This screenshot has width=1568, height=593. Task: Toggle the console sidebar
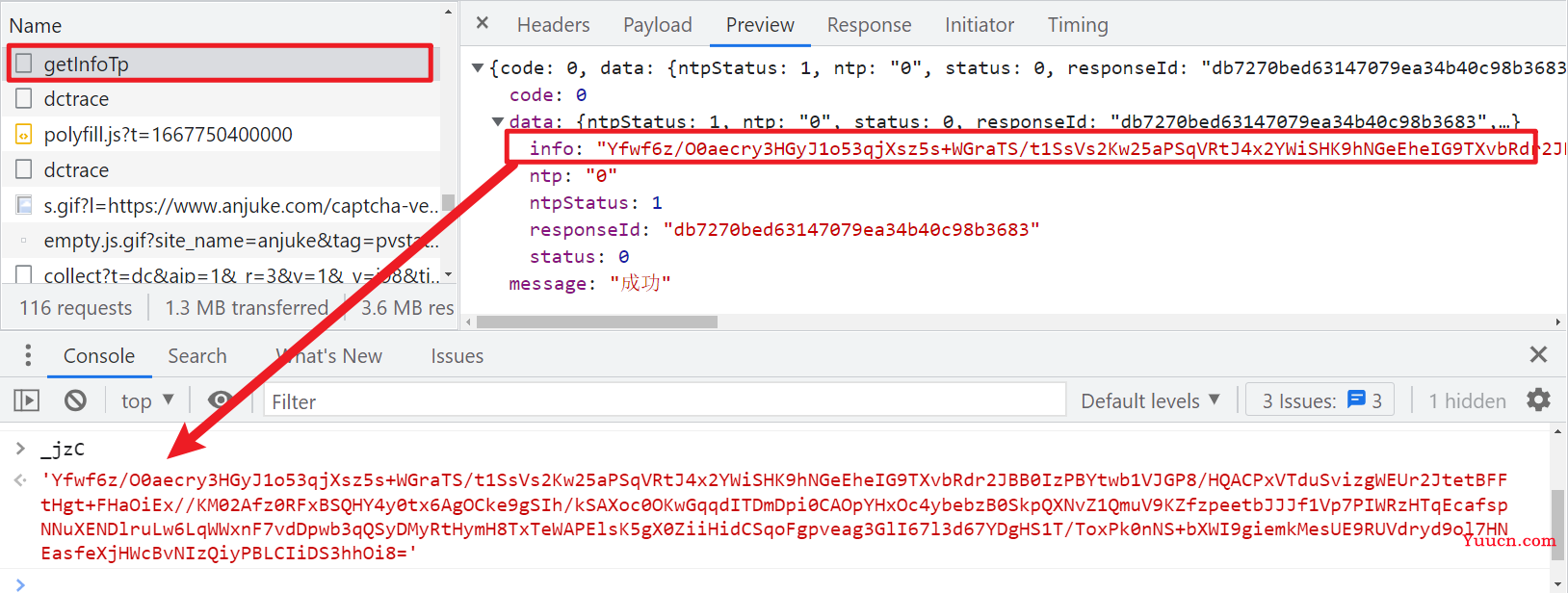tap(27, 400)
